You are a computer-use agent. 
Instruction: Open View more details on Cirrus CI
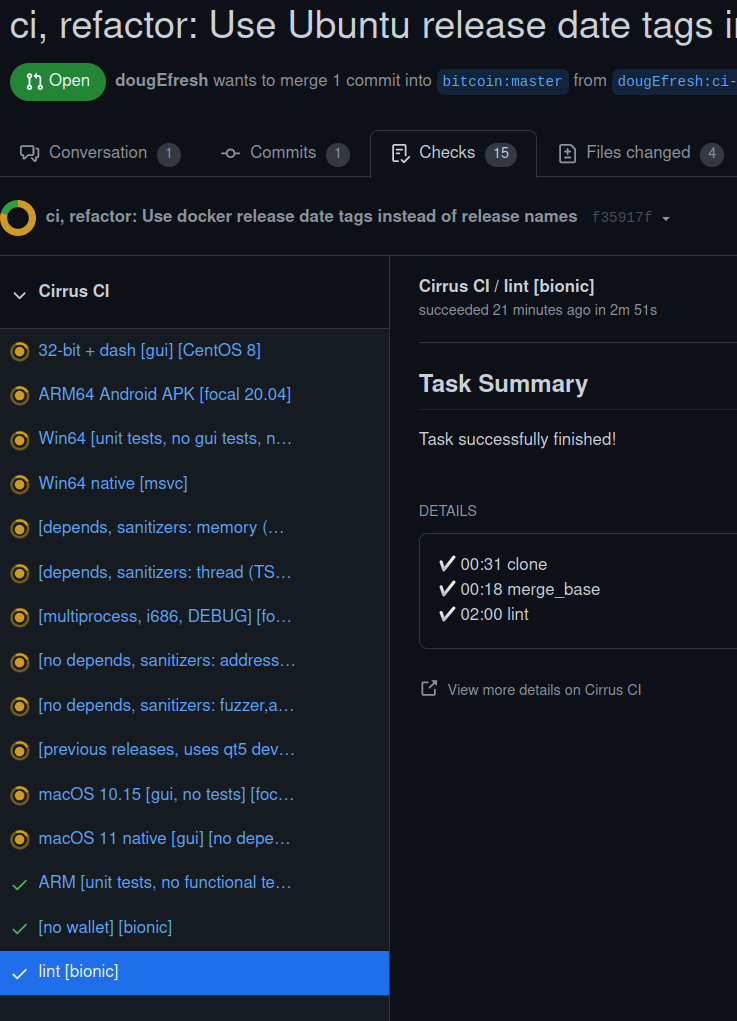[544, 690]
